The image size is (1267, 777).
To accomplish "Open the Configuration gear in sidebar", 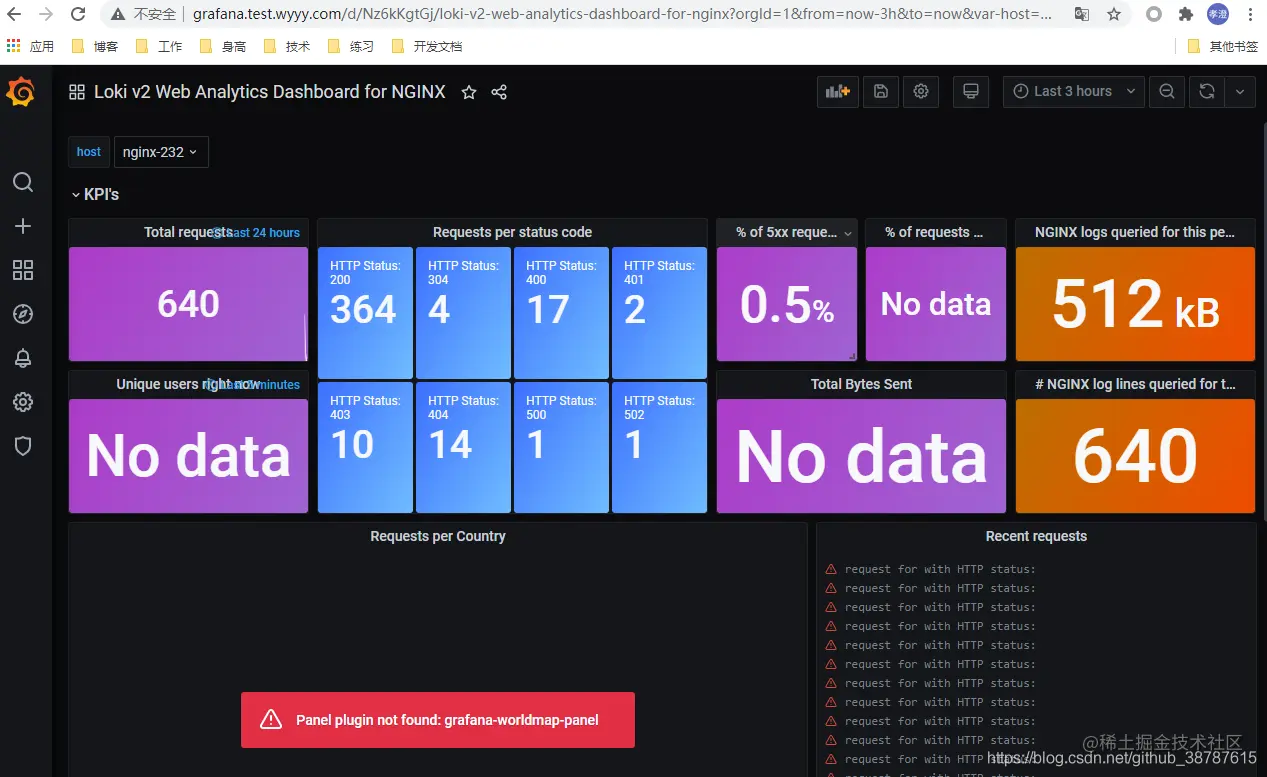I will (x=23, y=402).
